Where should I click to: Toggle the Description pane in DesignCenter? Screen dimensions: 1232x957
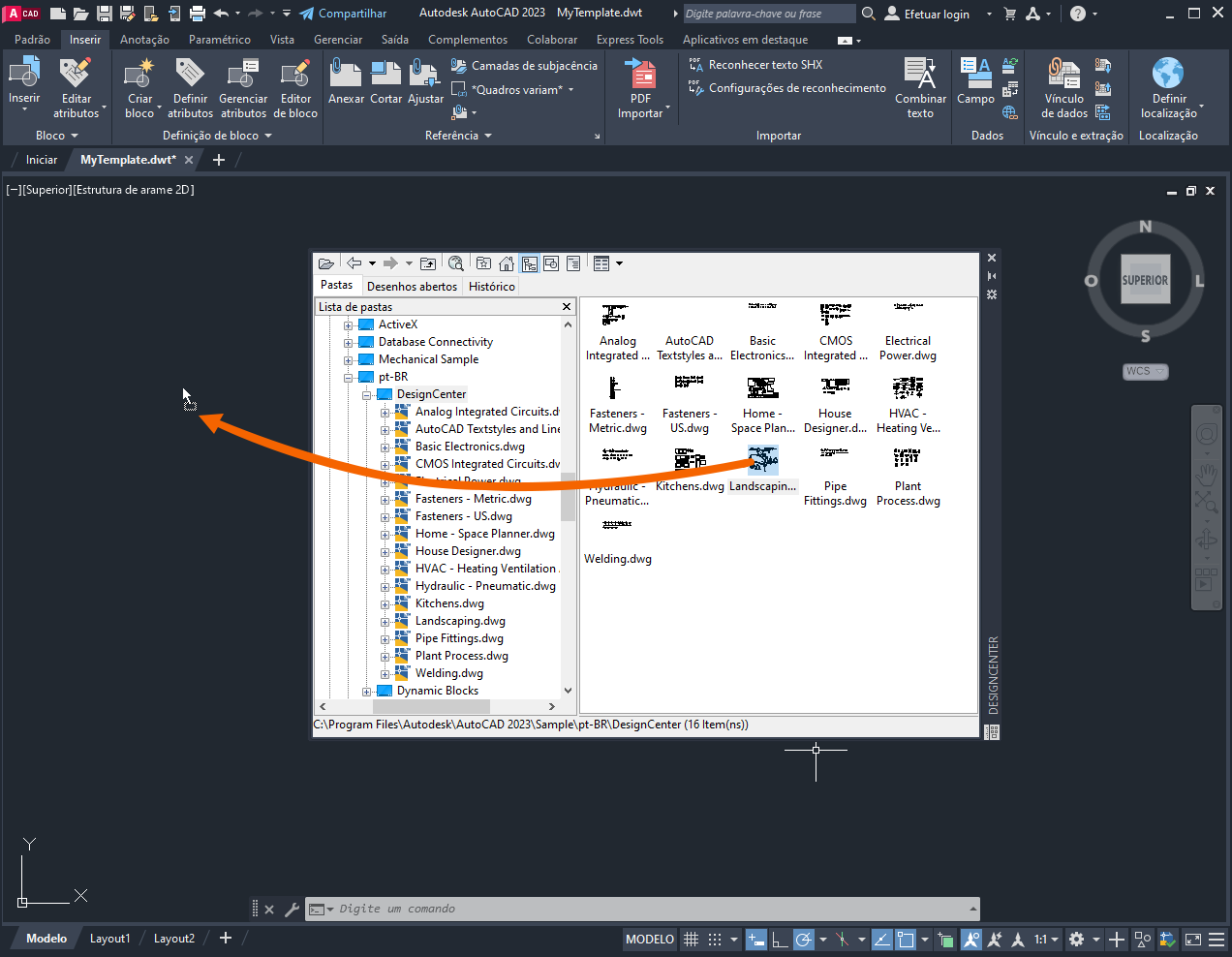(x=573, y=263)
